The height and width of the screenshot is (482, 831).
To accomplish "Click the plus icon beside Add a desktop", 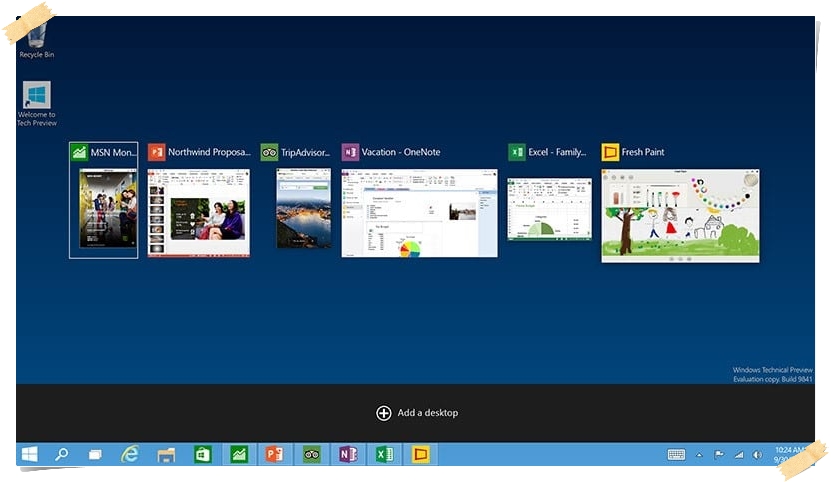I will coord(384,413).
